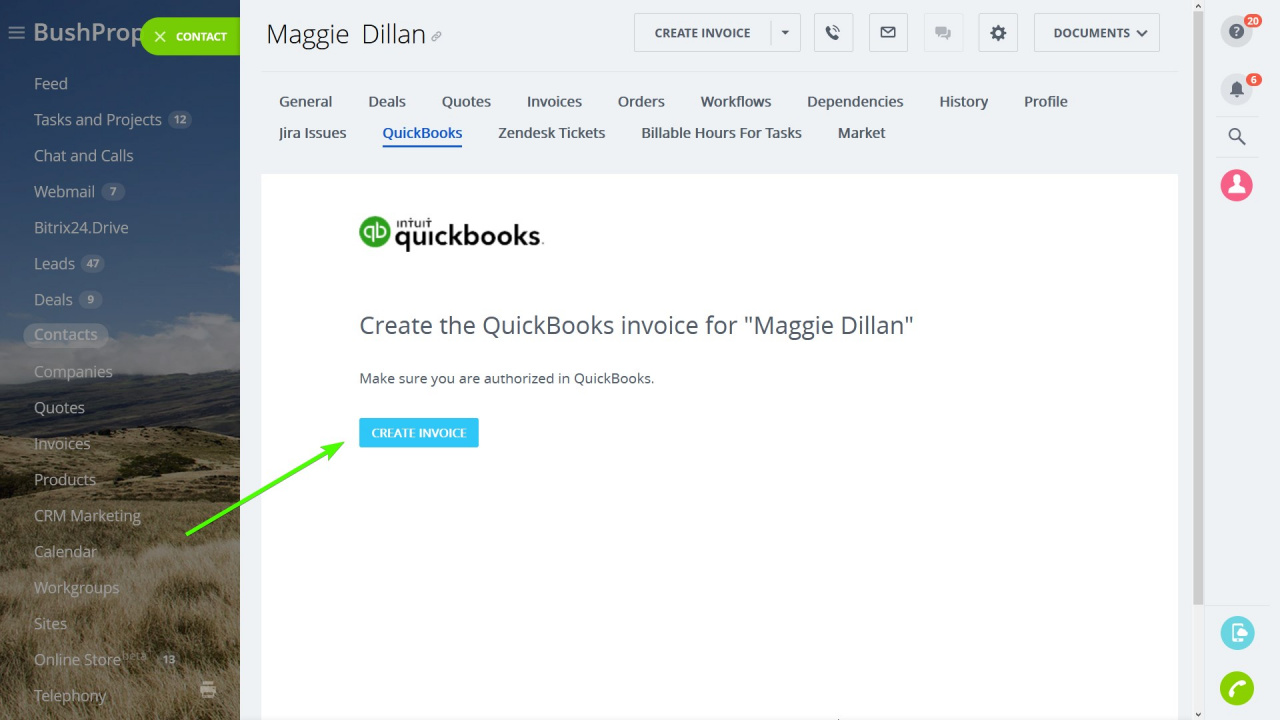The height and width of the screenshot is (720, 1280).
Task: Open the help question mark icon
Action: (1237, 32)
